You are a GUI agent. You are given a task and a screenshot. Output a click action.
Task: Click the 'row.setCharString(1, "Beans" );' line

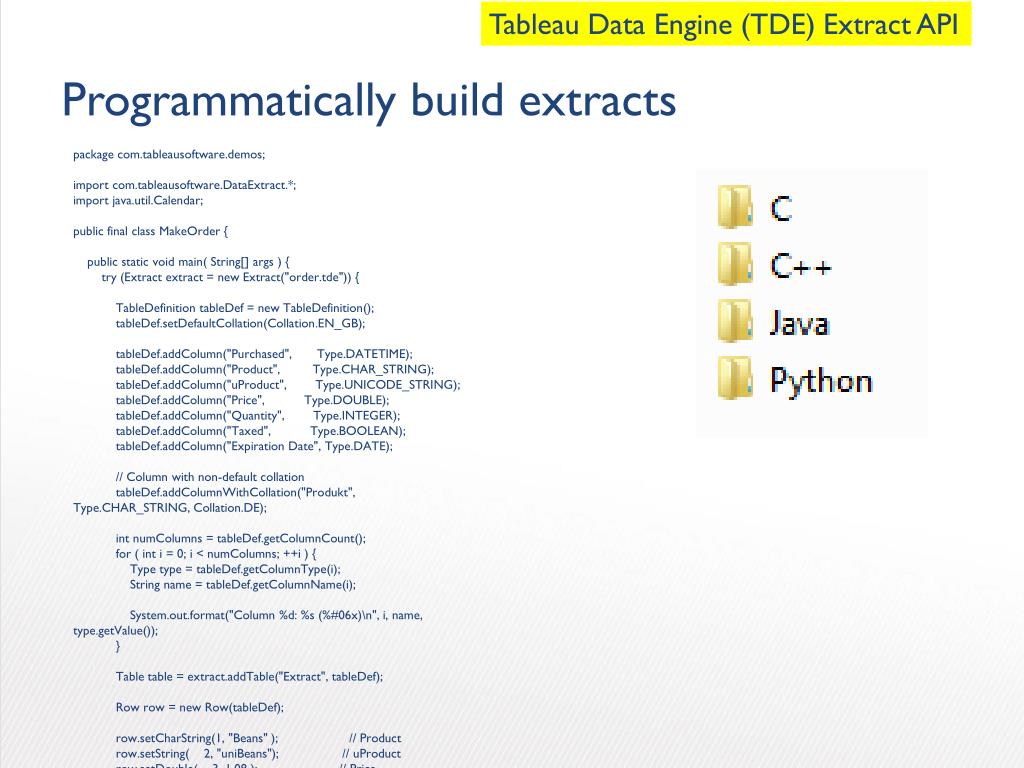(197, 738)
